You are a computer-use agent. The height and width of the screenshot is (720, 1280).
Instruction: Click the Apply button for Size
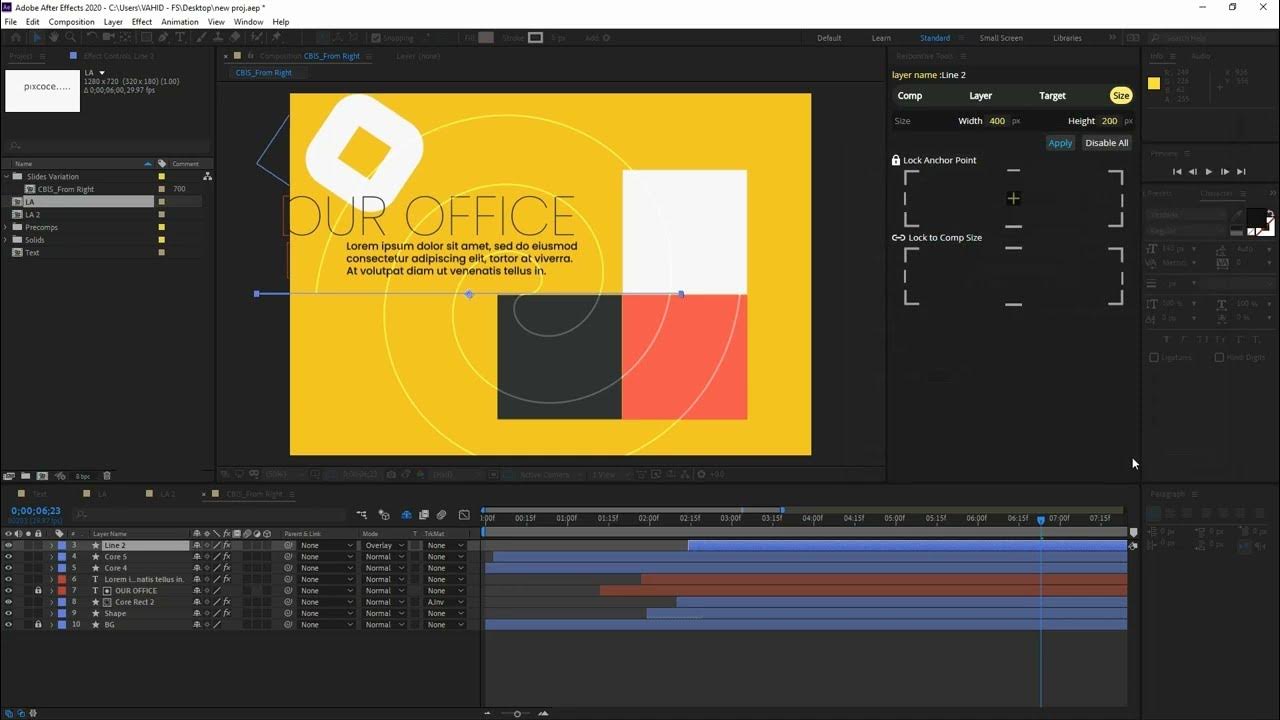point(1060,142)
